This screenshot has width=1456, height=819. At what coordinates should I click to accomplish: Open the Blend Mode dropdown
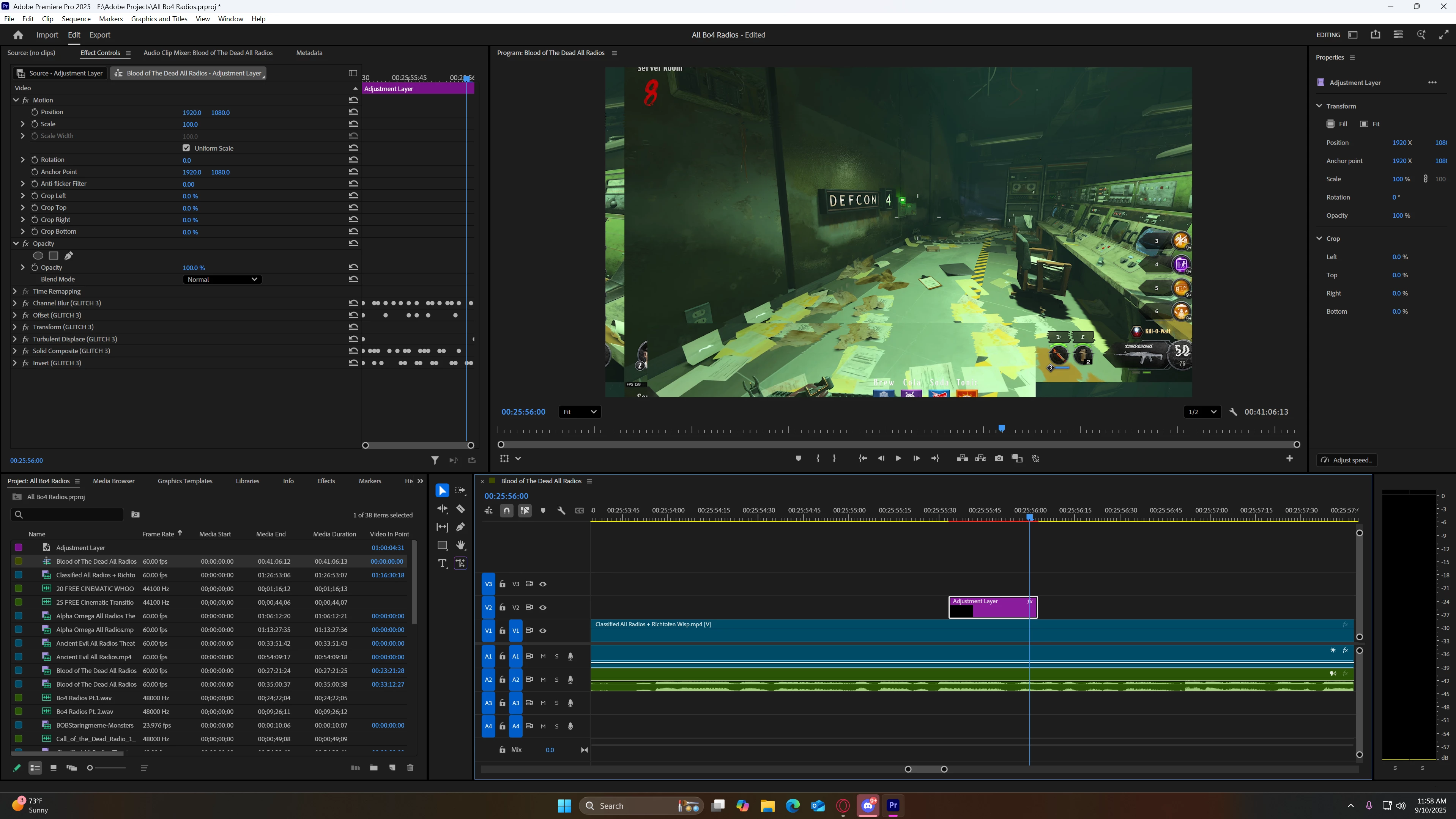click(222, 280)
